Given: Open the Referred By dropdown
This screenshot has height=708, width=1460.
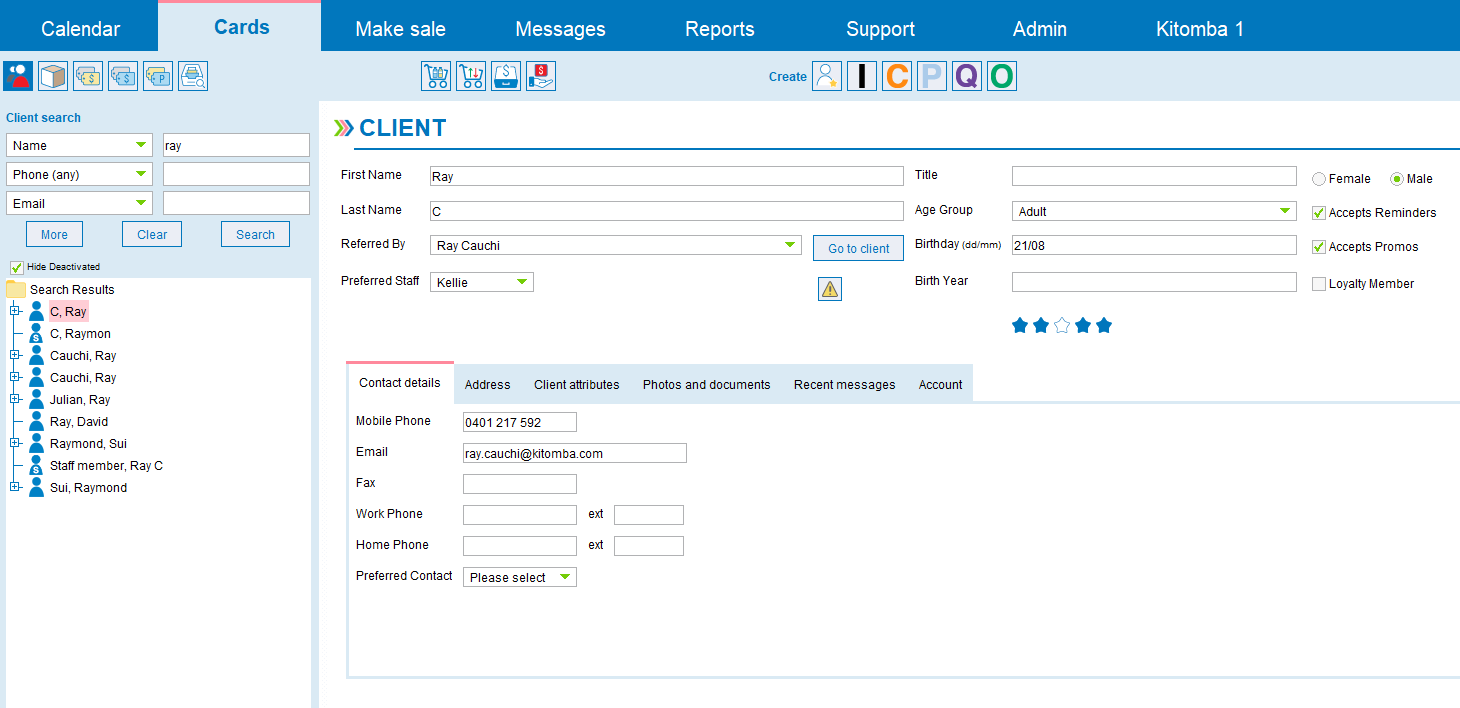Looking at the screenshot, I should point(616,245).
